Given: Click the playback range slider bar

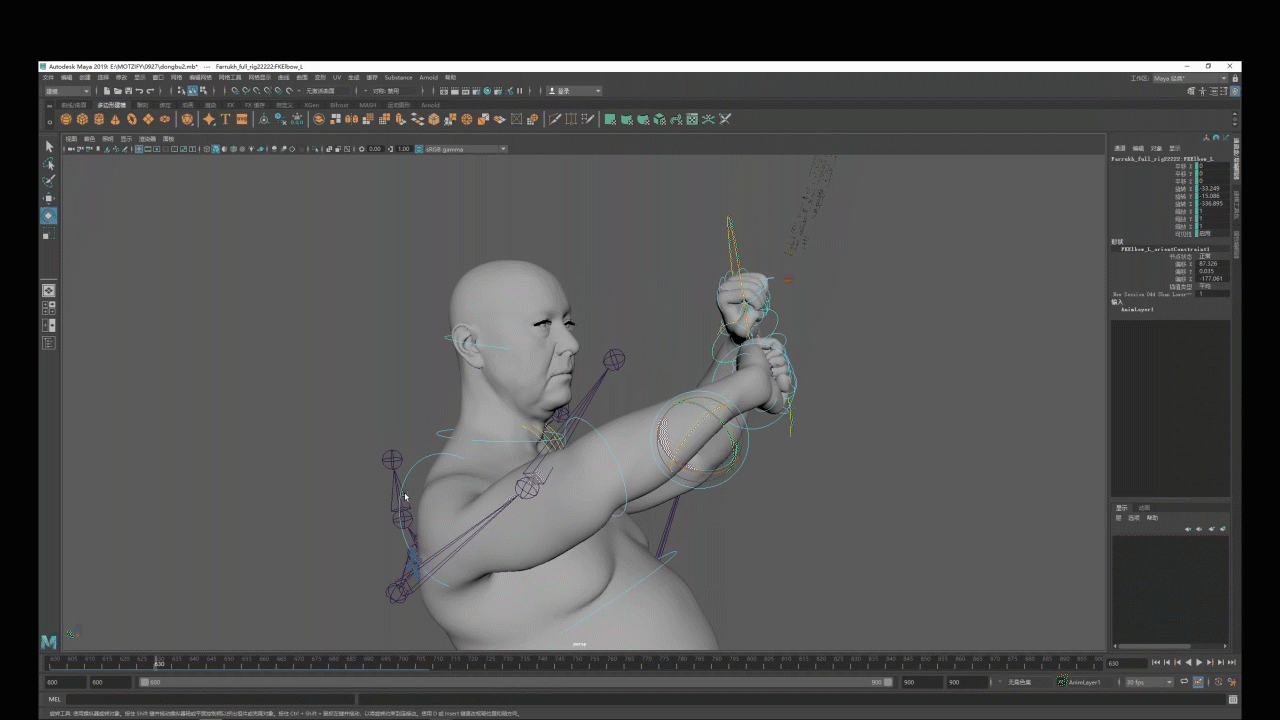Looking at the screenshot, I should [516, 682].
